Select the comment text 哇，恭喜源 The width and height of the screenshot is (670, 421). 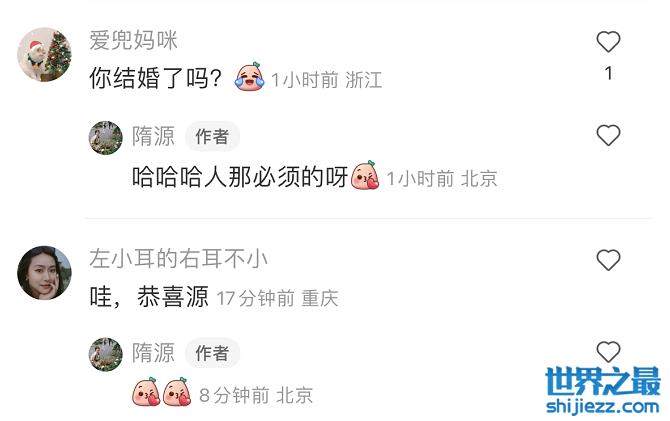pos(149,297)
